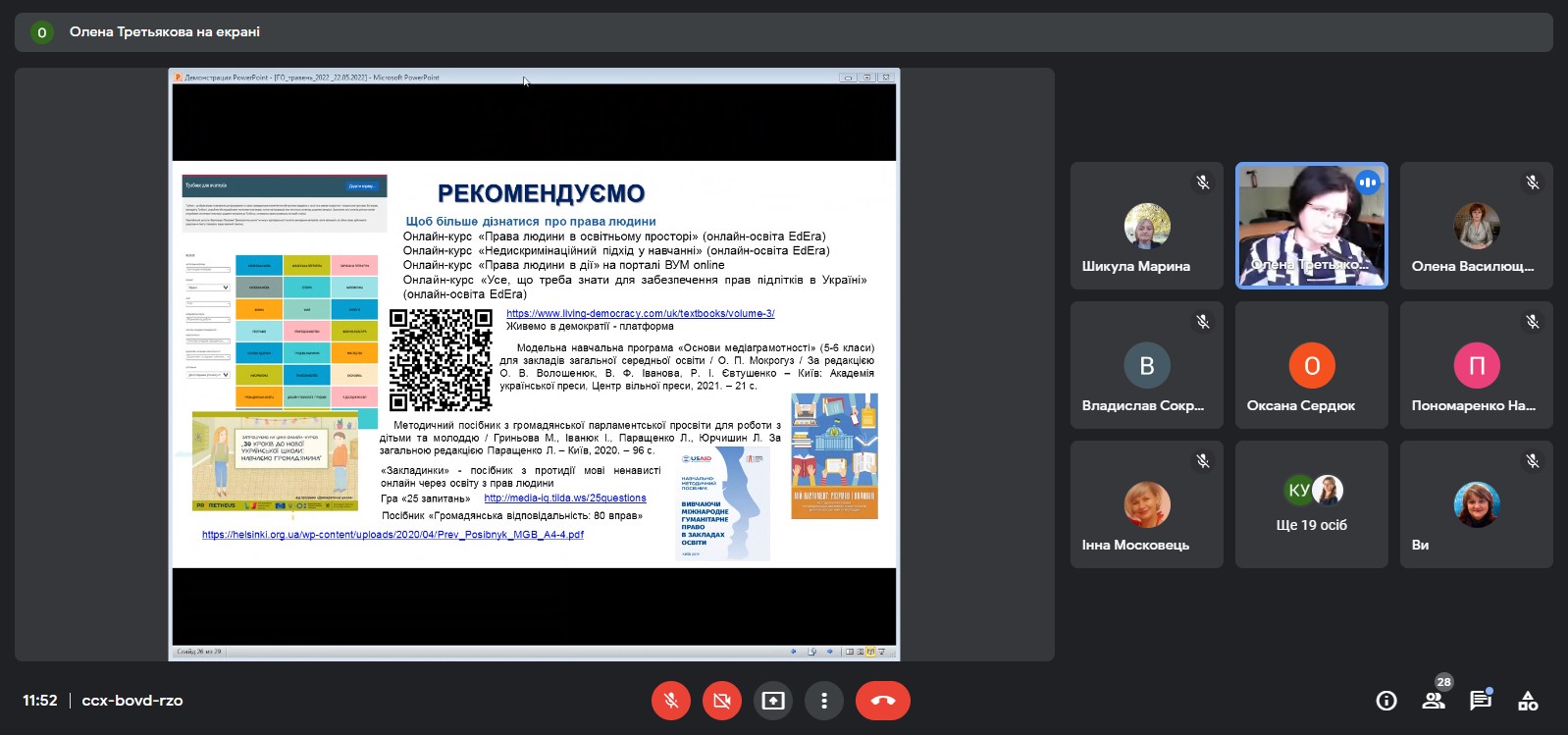
Task: Click muted mic icon on Олена Василющ tile
Action: [1533, 183]
